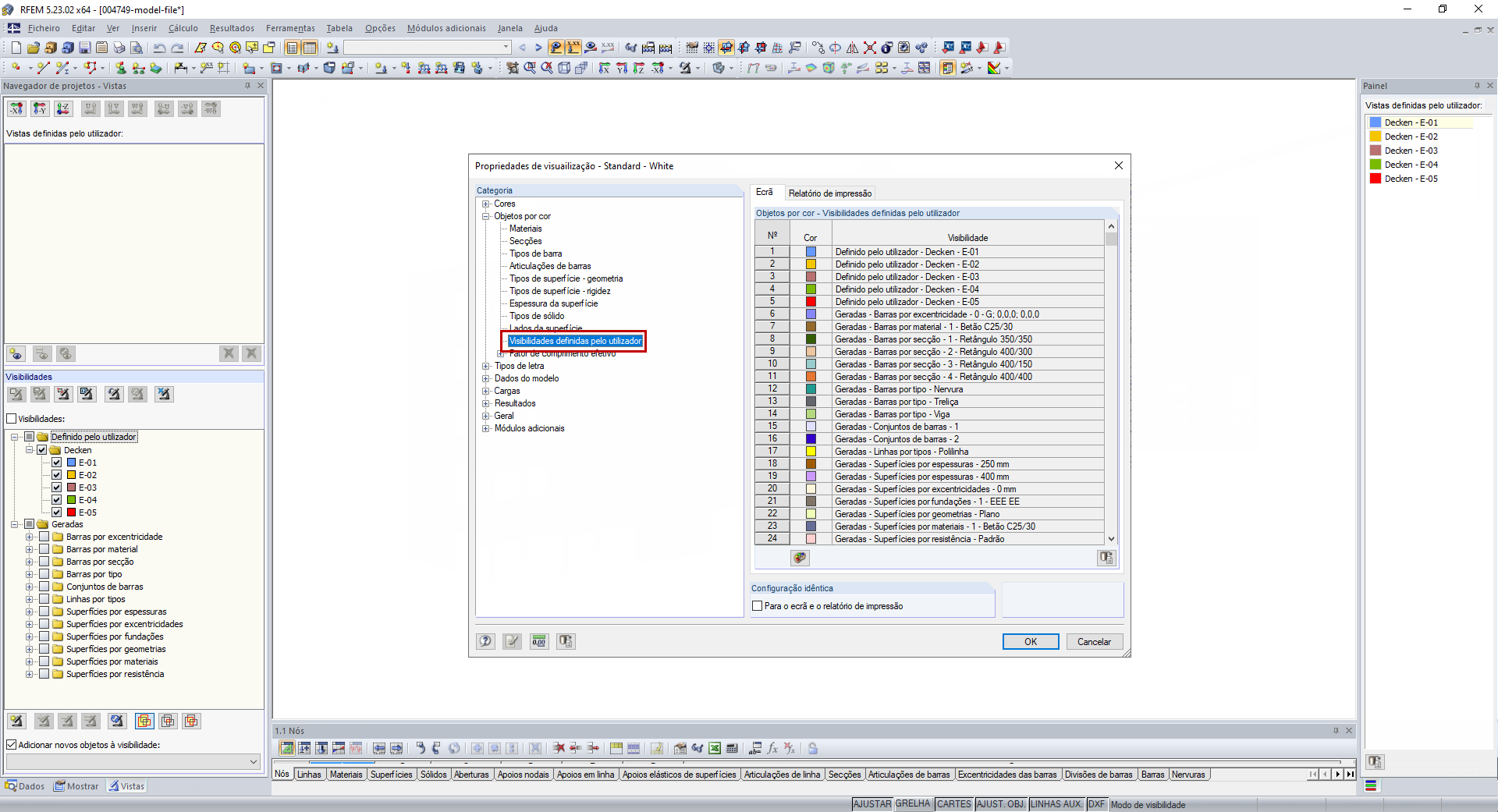Uncheck the E-05 visibility checkbox
The width and height of the screenshot is (1498, 812).
57,512
